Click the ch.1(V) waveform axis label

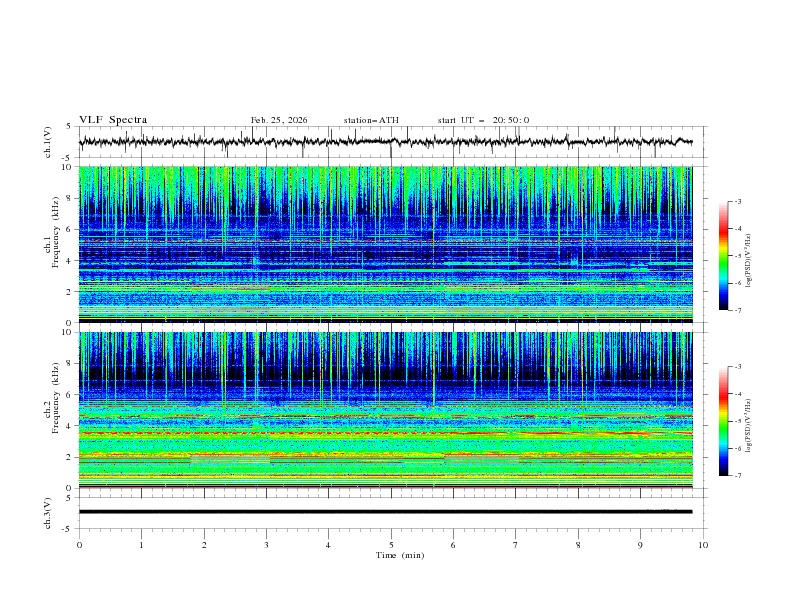coord(48,142)
